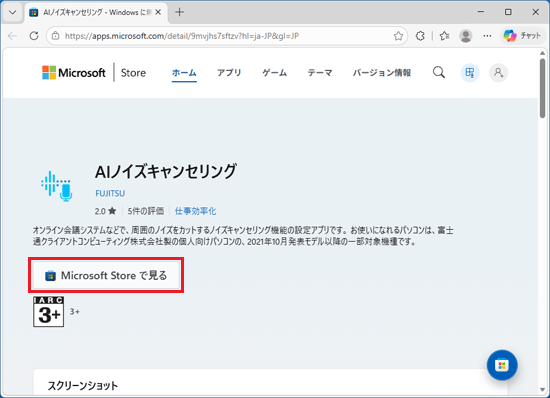This screenshot has width=550, height=398.
Task: Select the ホーム navigation tab
Action: point(184,73)
